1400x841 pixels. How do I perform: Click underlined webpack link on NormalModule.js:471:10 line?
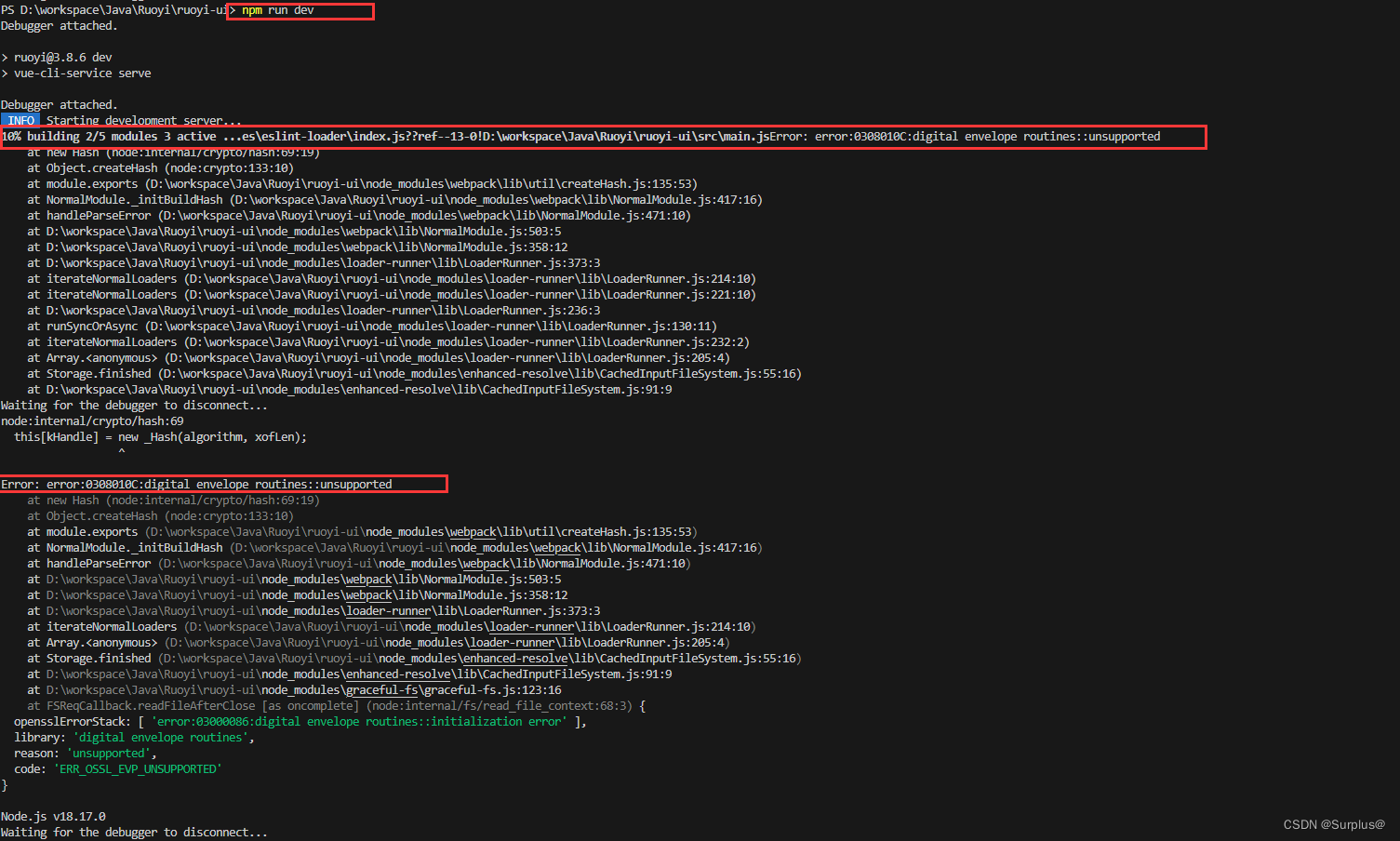[484, 564]
